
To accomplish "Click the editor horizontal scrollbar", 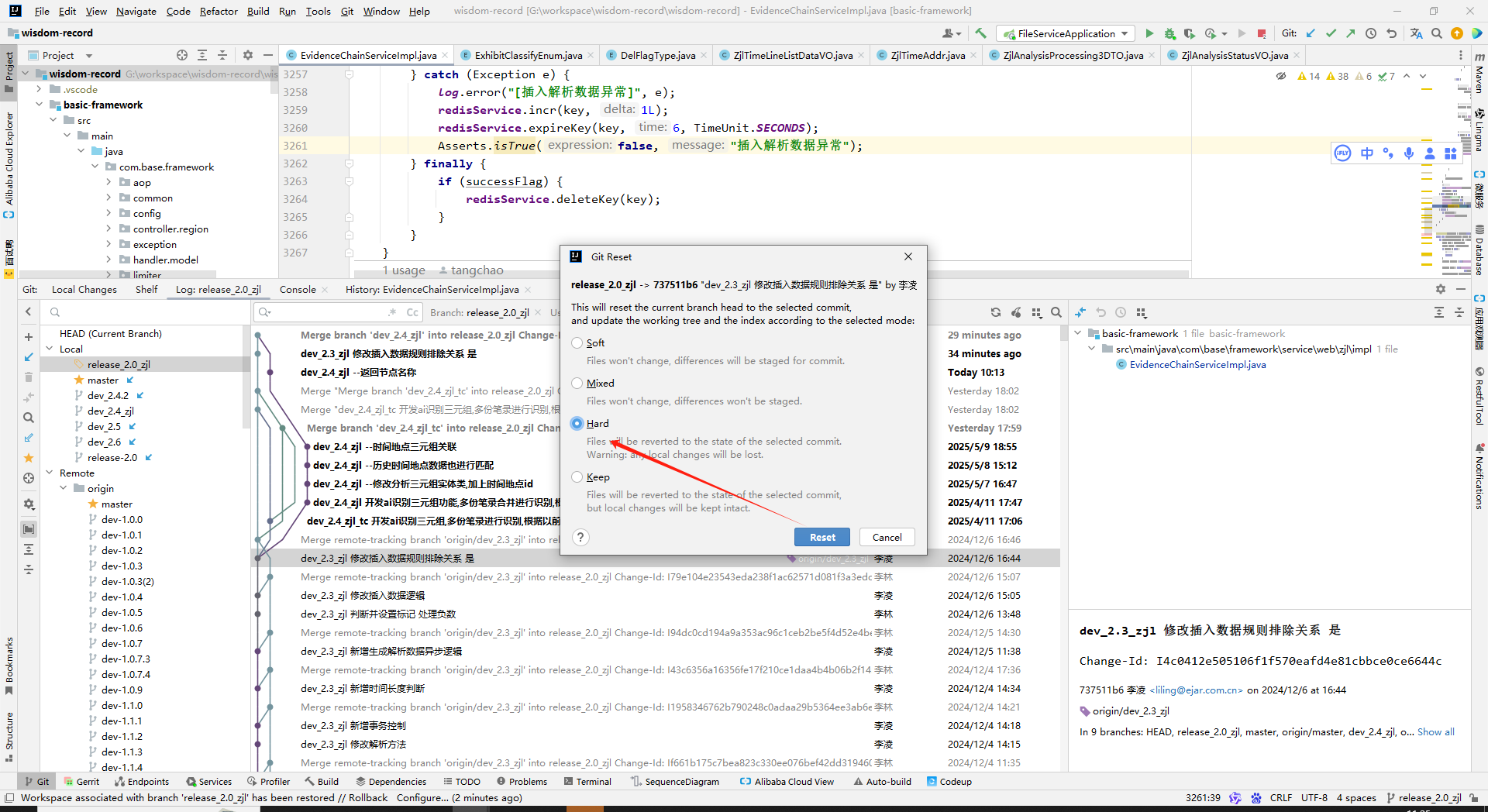I will (x=771, y=274).
